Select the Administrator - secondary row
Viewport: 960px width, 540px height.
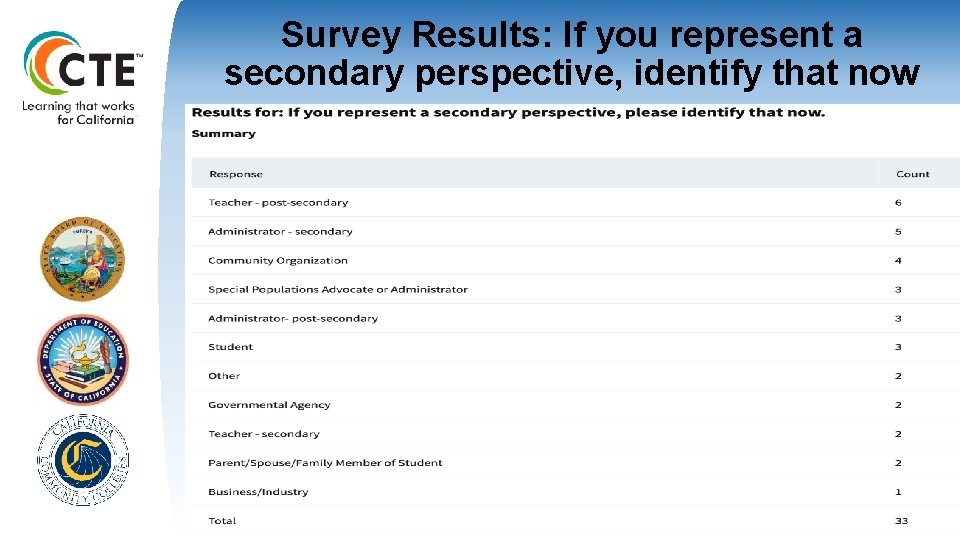point(280,232)
